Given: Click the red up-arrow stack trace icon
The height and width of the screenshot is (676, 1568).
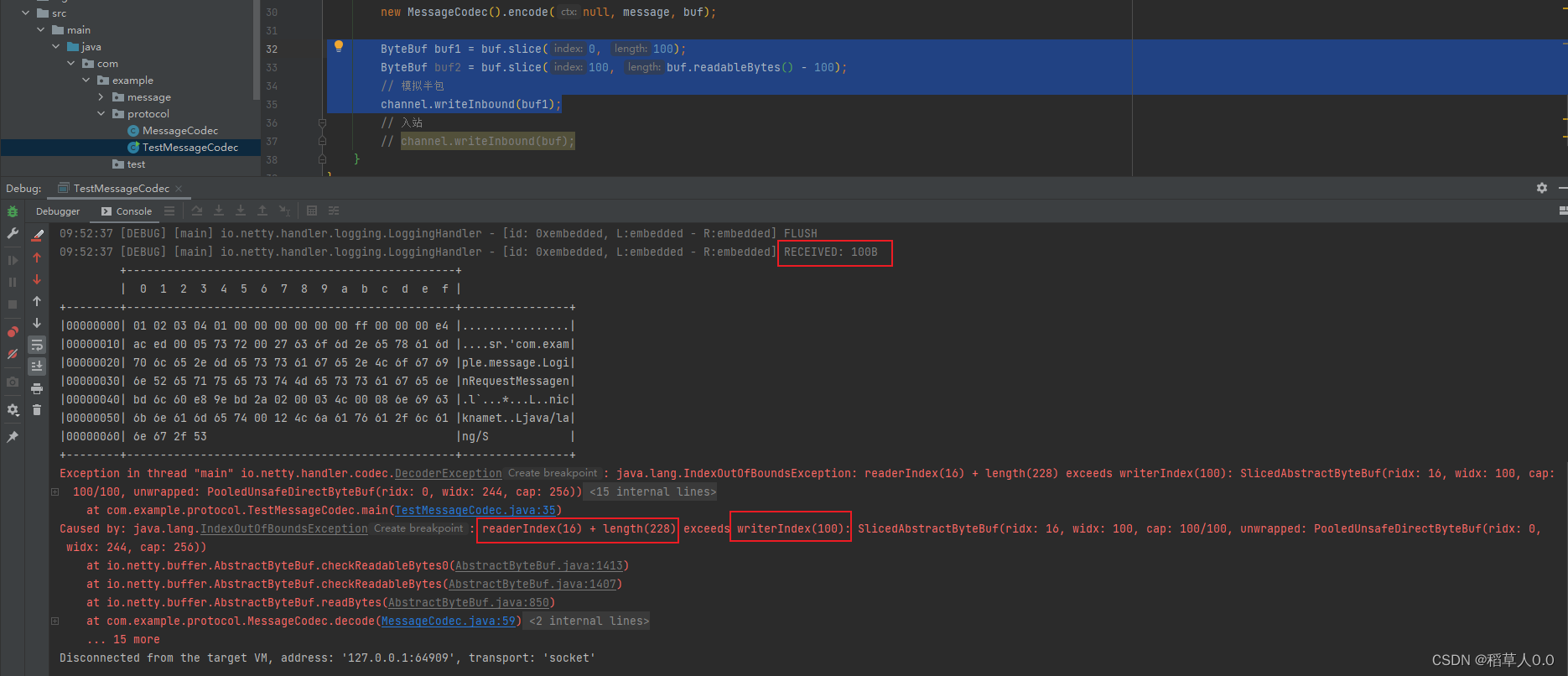Looking at the screenshot, I should (x=37, y=257).
